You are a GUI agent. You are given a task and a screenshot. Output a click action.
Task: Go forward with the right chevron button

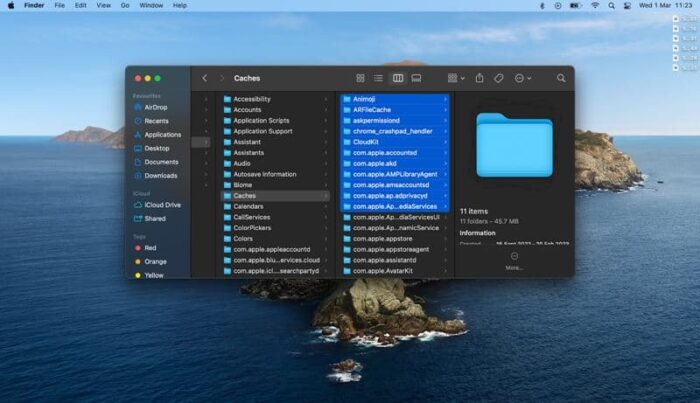click(x=221, y=78)
